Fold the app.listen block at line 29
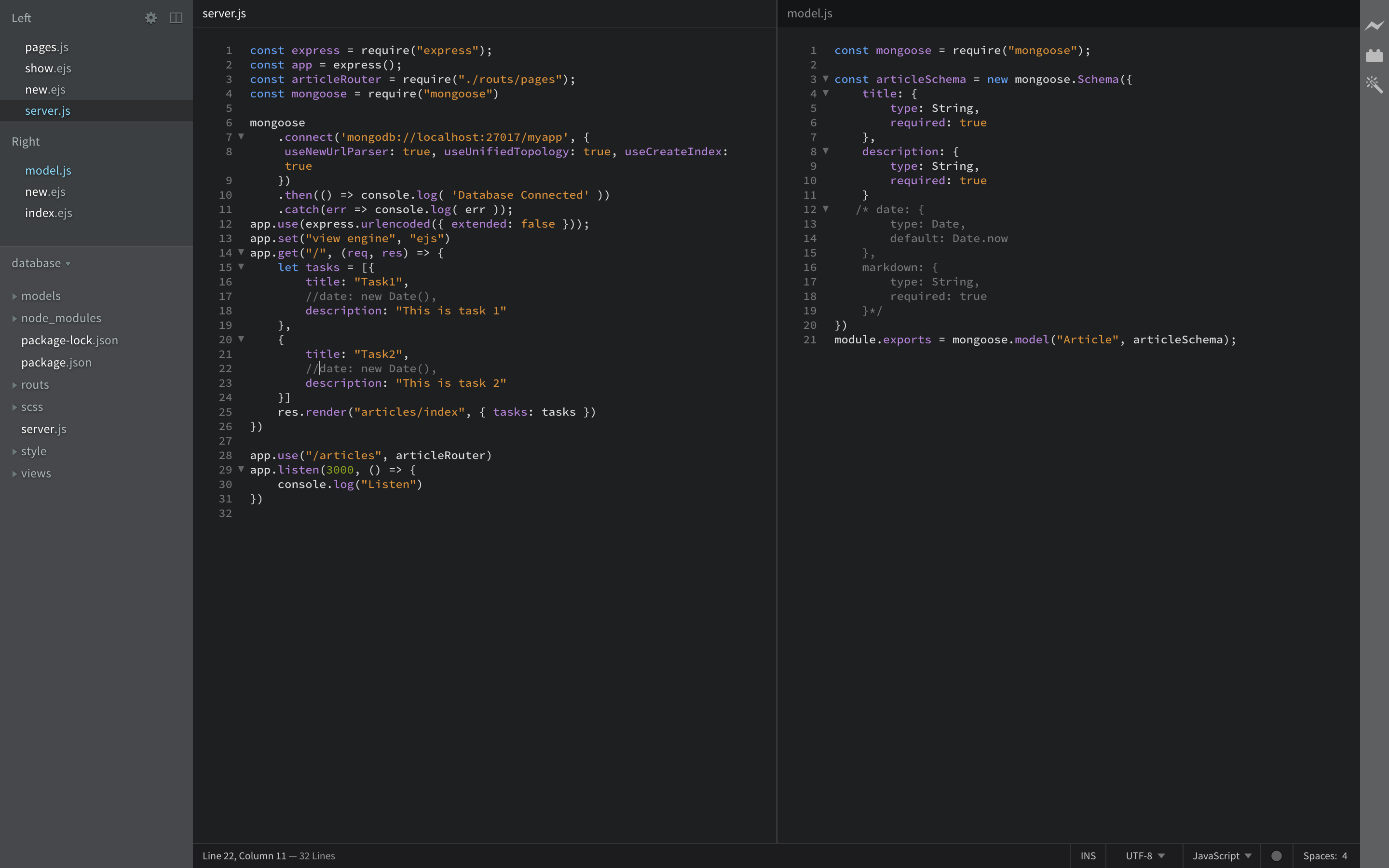Screen dimensions: 1389x868 241,469
